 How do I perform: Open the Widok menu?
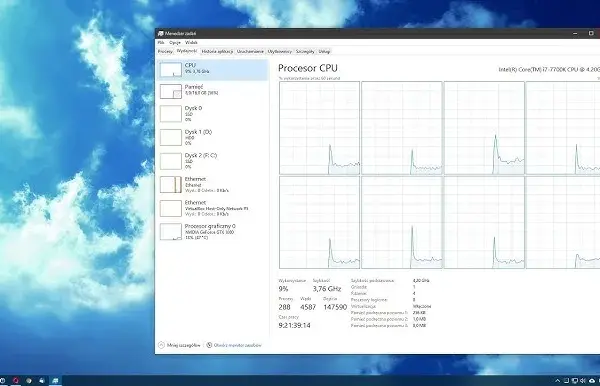point(191,42)
